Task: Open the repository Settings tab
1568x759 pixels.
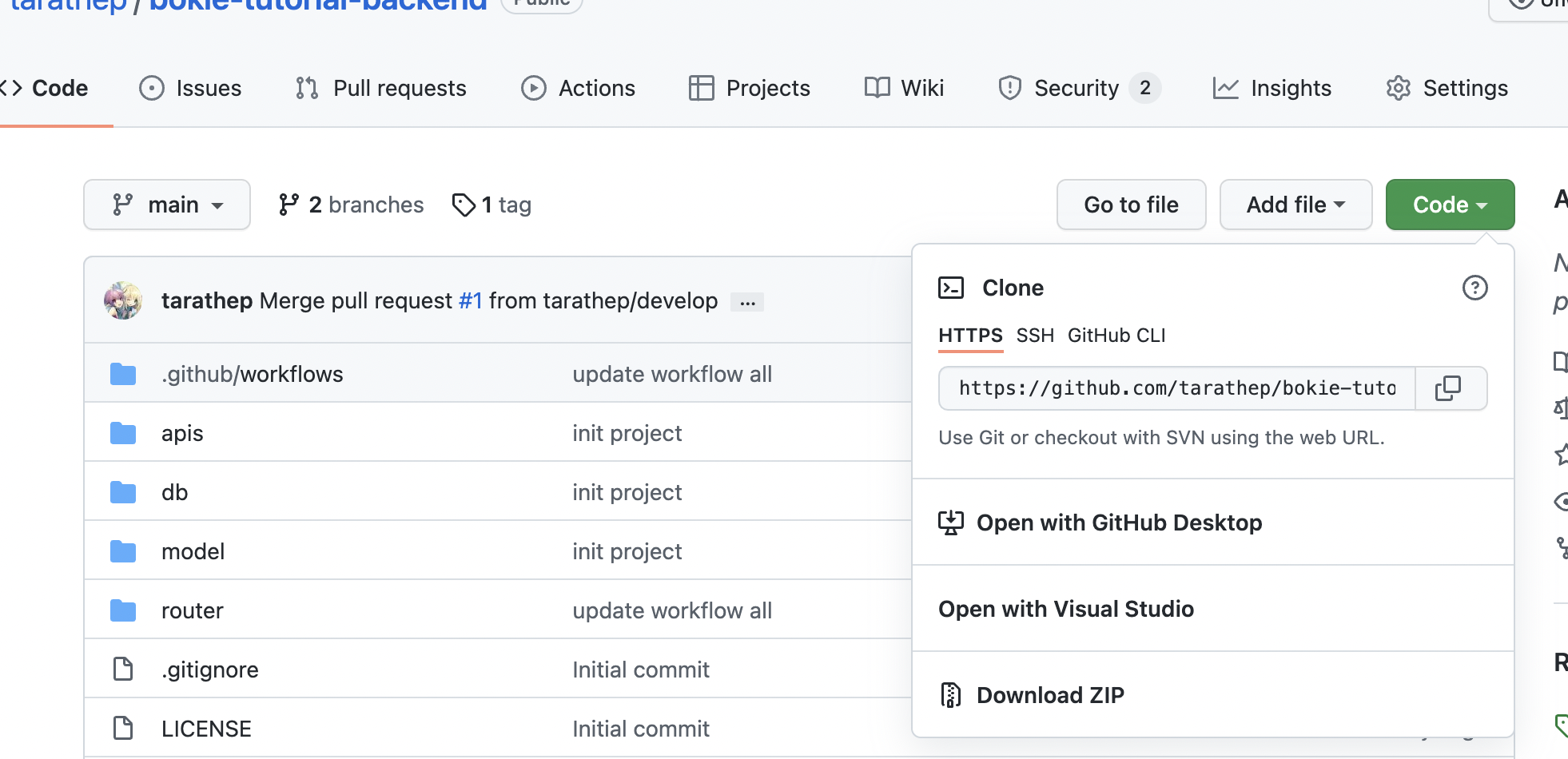Action: tap(1447, 88)
